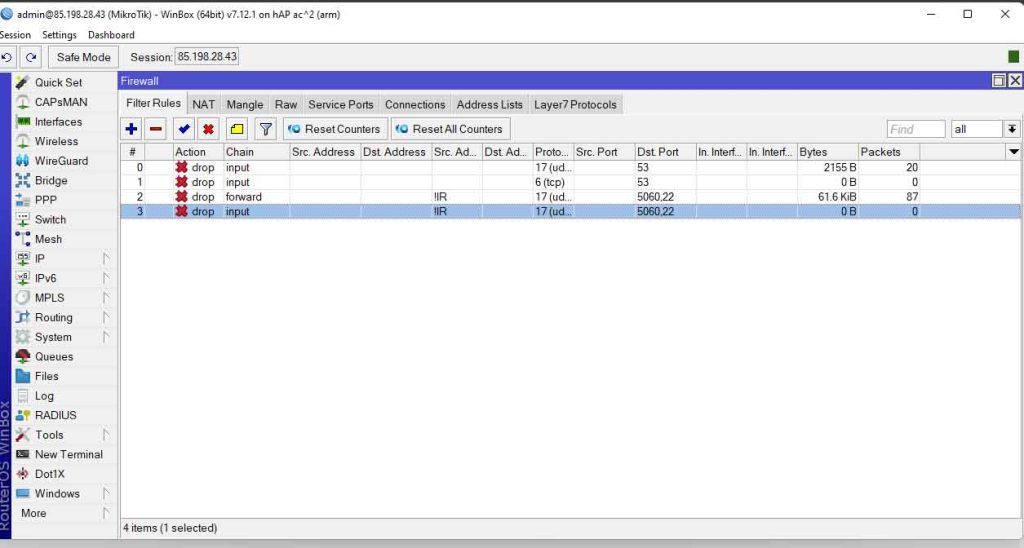Sort by the Chain column header
This screenshot has height=548, width=1024.
click(257, 152)
